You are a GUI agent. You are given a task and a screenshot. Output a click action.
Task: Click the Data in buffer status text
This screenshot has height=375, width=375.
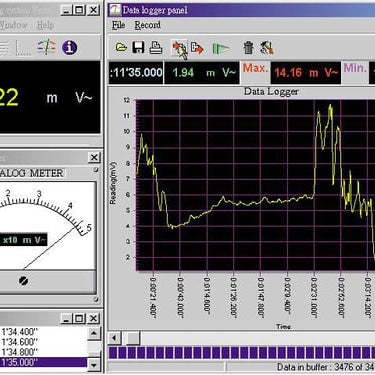tap(326, 367)
